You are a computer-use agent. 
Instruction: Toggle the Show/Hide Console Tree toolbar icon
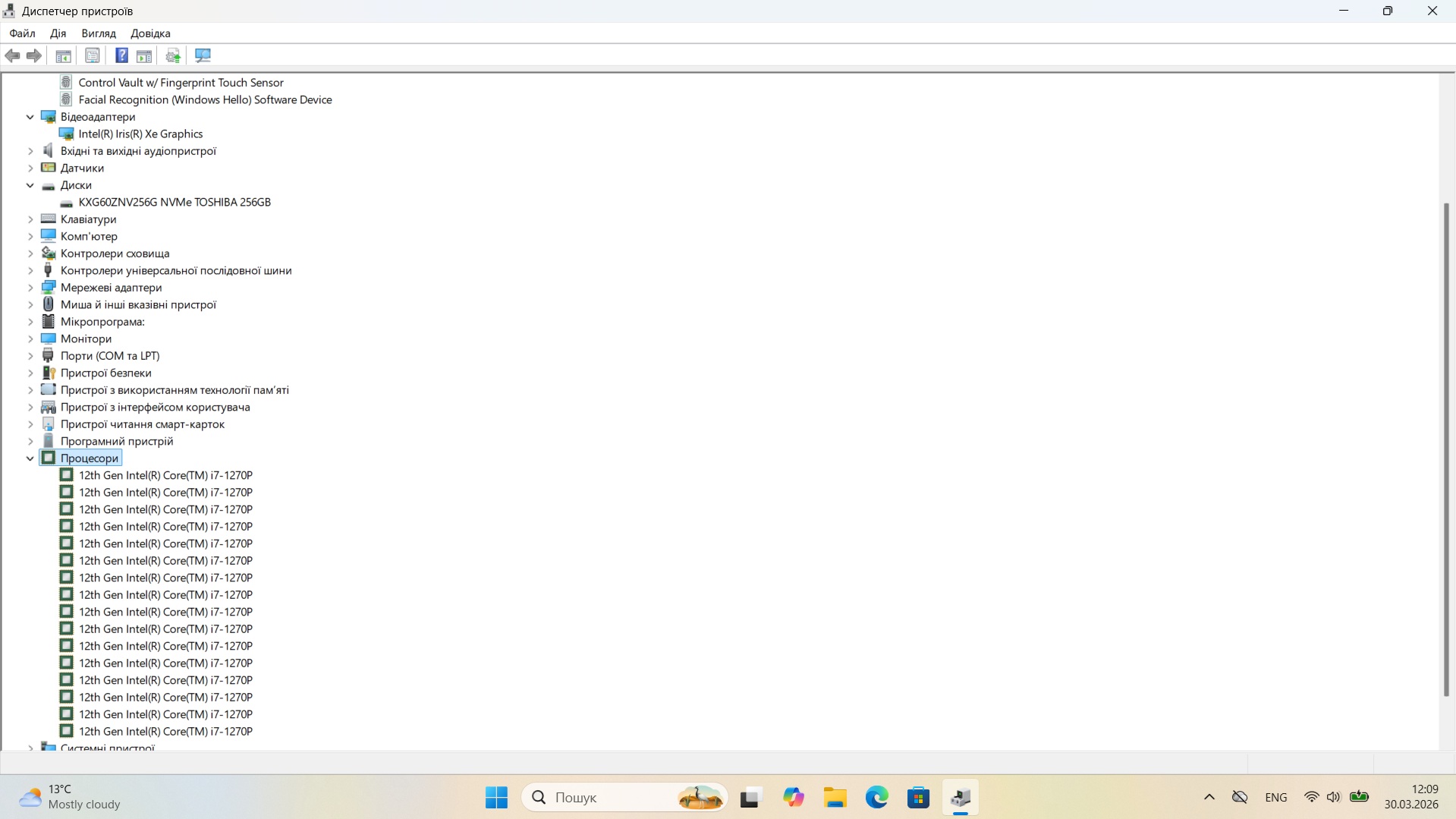(x=64, y=55)
